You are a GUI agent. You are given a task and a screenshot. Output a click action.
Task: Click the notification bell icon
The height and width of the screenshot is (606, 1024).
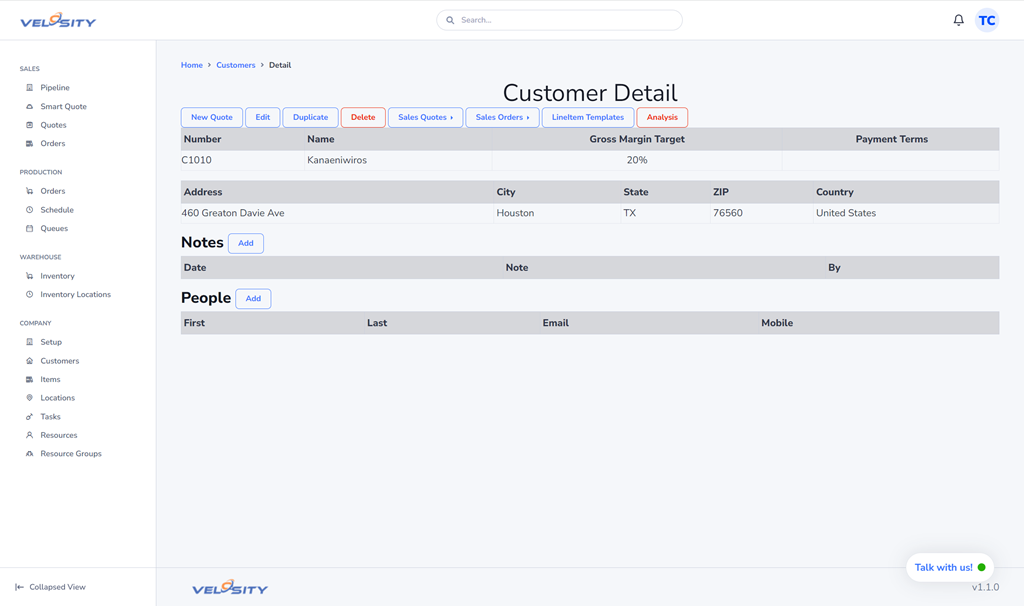(x=958, y=20)
